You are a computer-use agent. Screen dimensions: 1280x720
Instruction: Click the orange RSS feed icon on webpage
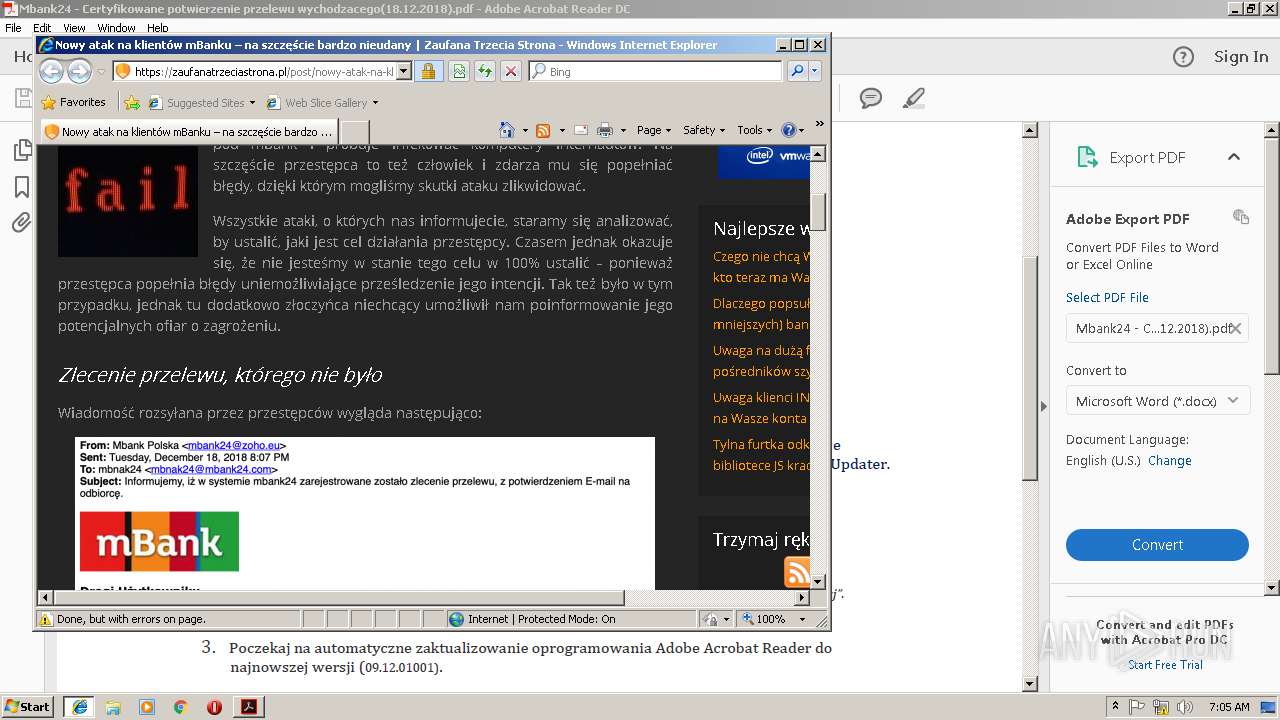797,573
